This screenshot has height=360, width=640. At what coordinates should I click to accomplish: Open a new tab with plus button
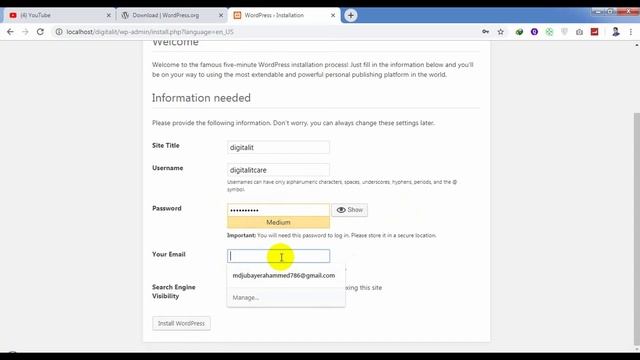(x=351, y=15)
